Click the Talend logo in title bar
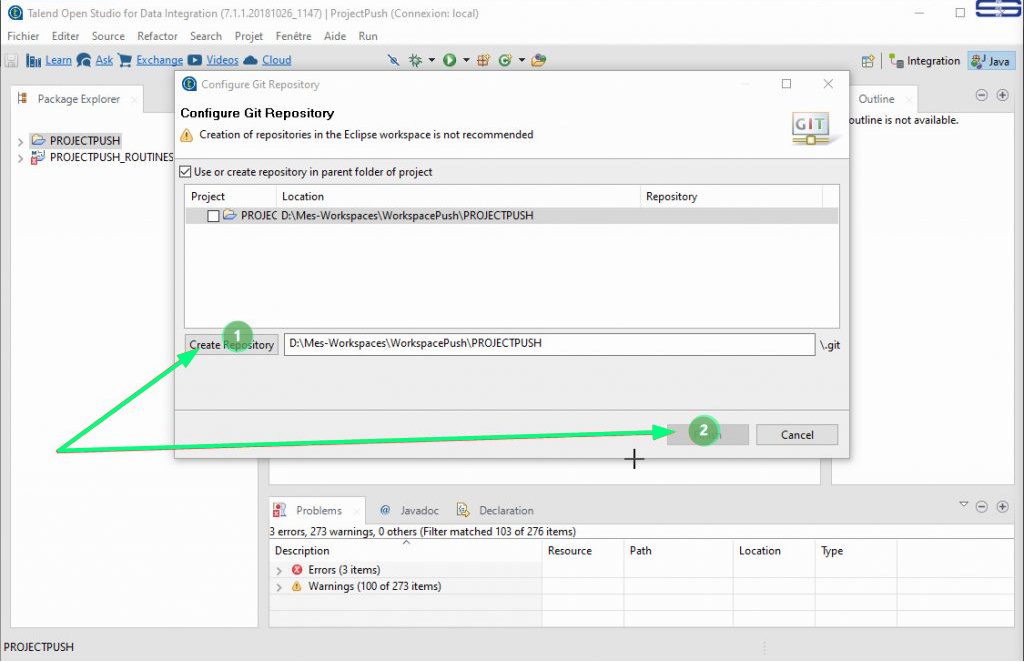The image size is (1024, 662). pyautogui.click(x=15, y=13)
